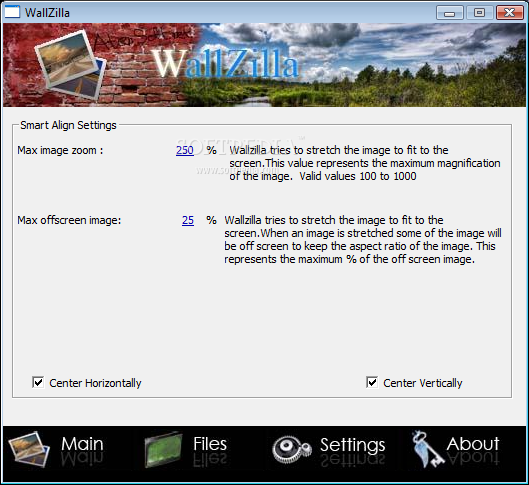Edit the 25 max offscreen image value

click(188, 220)
